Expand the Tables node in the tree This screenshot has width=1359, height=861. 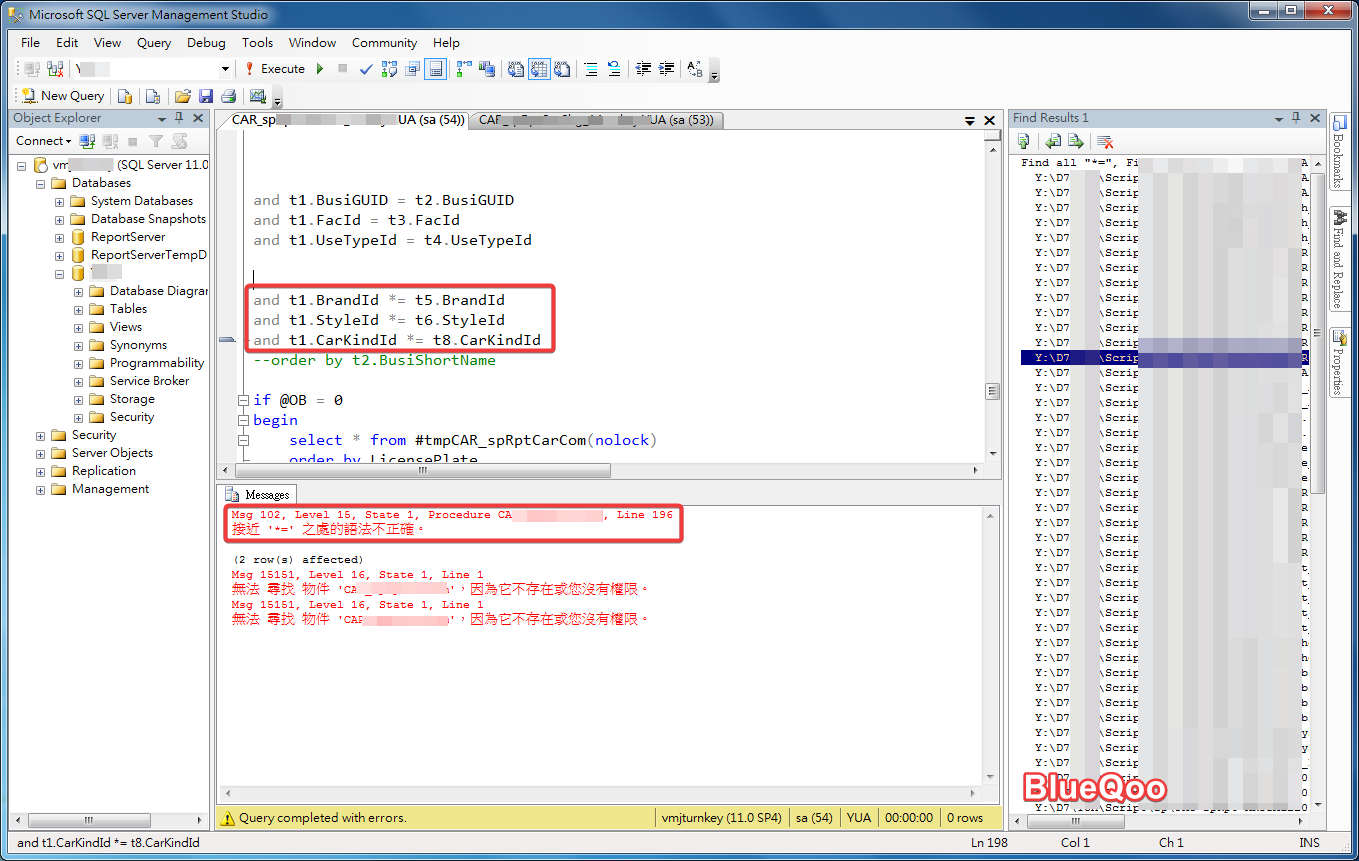(78, 309)
